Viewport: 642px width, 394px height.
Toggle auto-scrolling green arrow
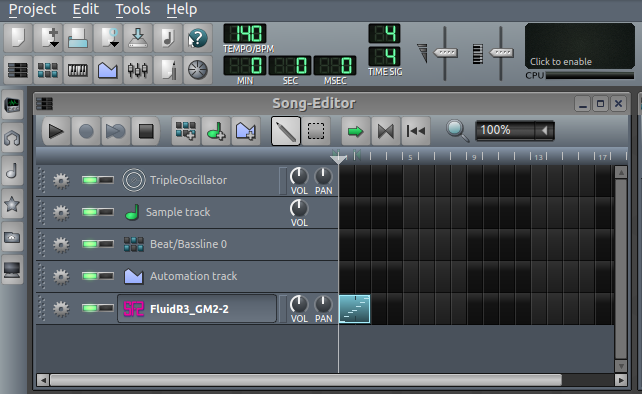(x=356, y=131)
